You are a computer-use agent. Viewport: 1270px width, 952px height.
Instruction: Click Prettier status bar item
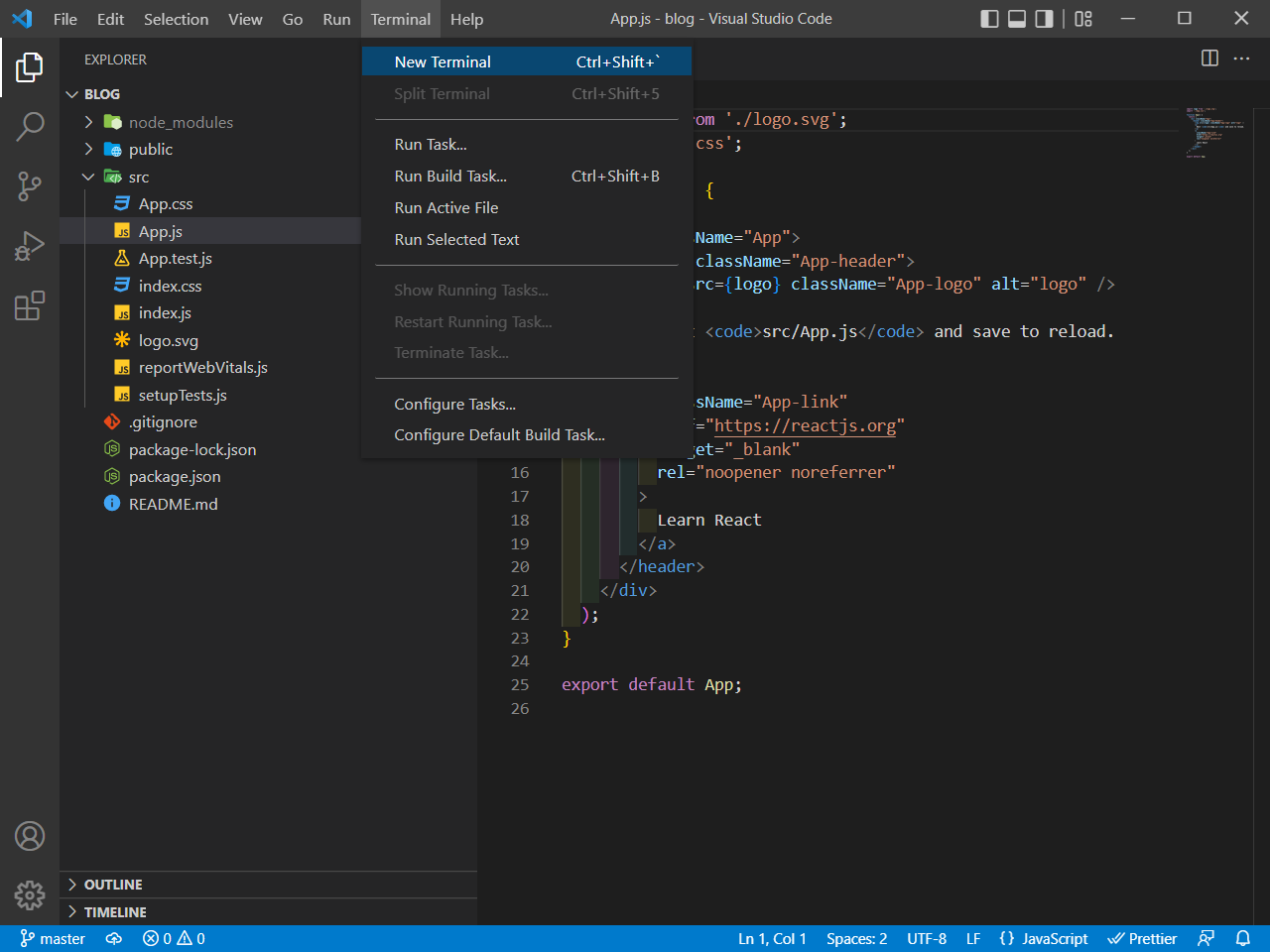coord(1142,938)
